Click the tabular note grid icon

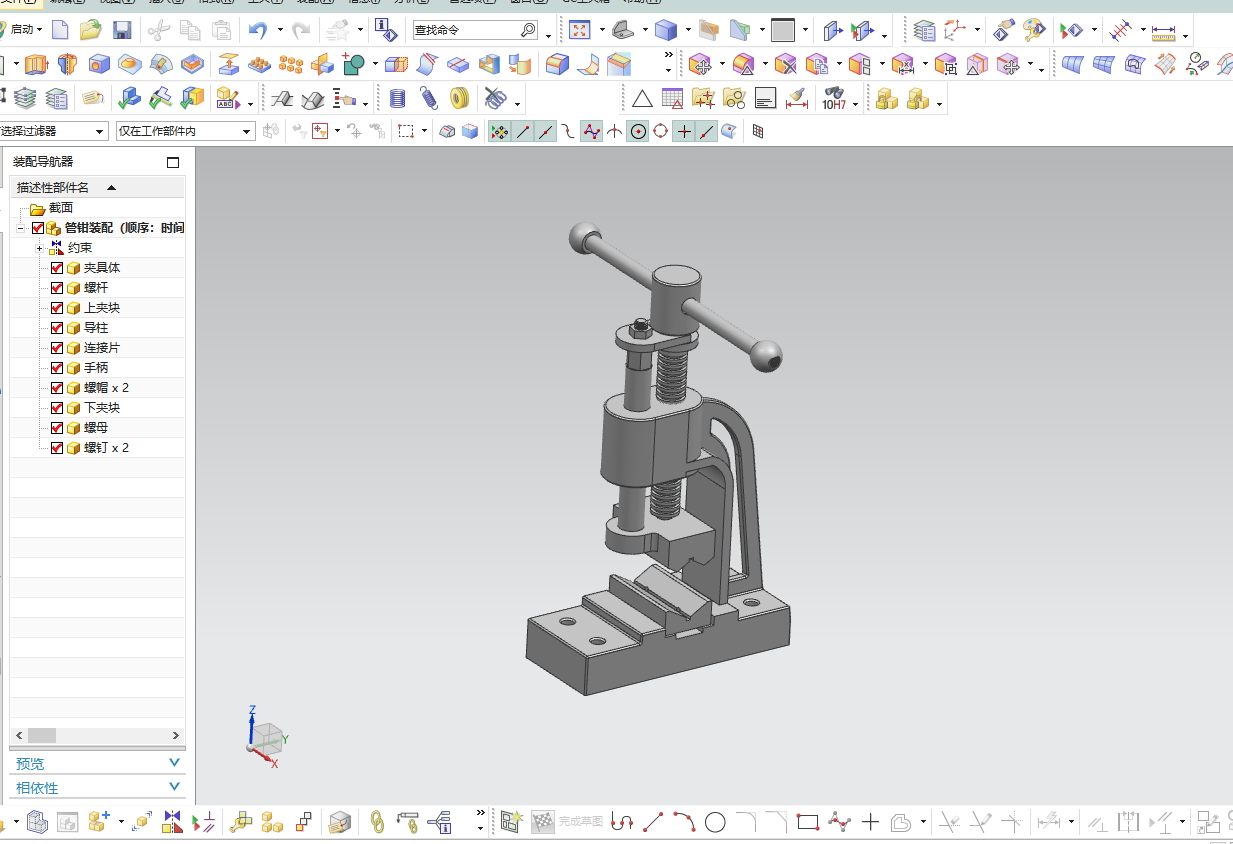coord(672,98)
